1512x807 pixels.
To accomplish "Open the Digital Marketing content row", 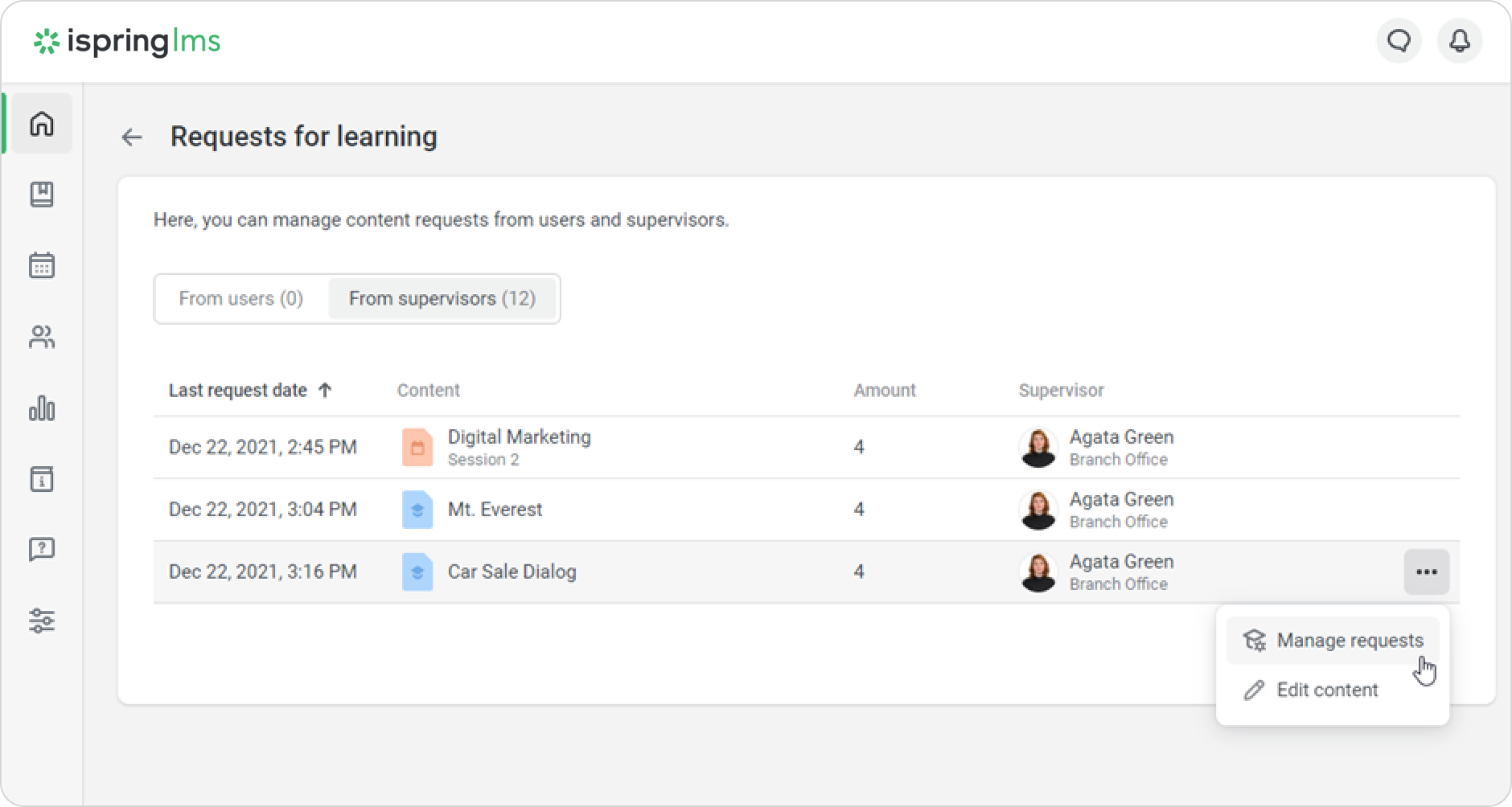I will [x=519, y=438].
